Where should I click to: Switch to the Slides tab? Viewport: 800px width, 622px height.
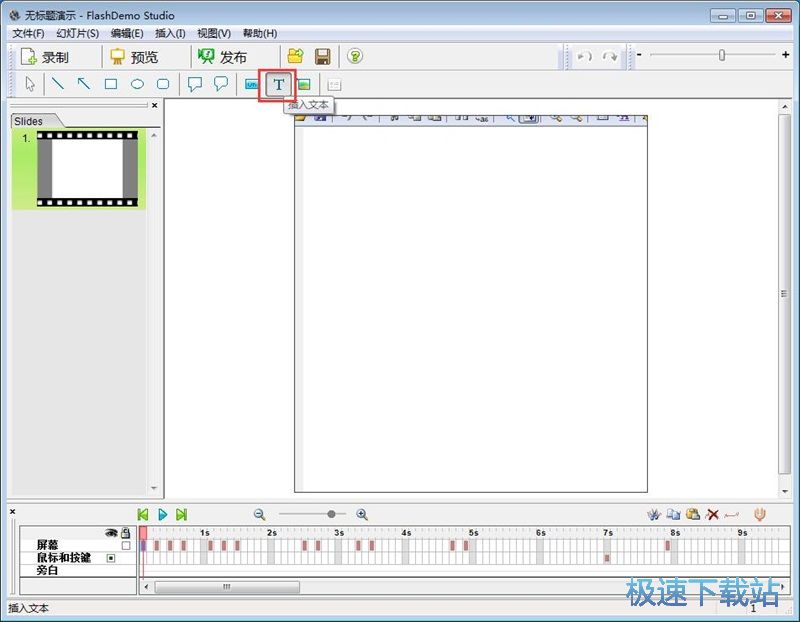(28, 121)
